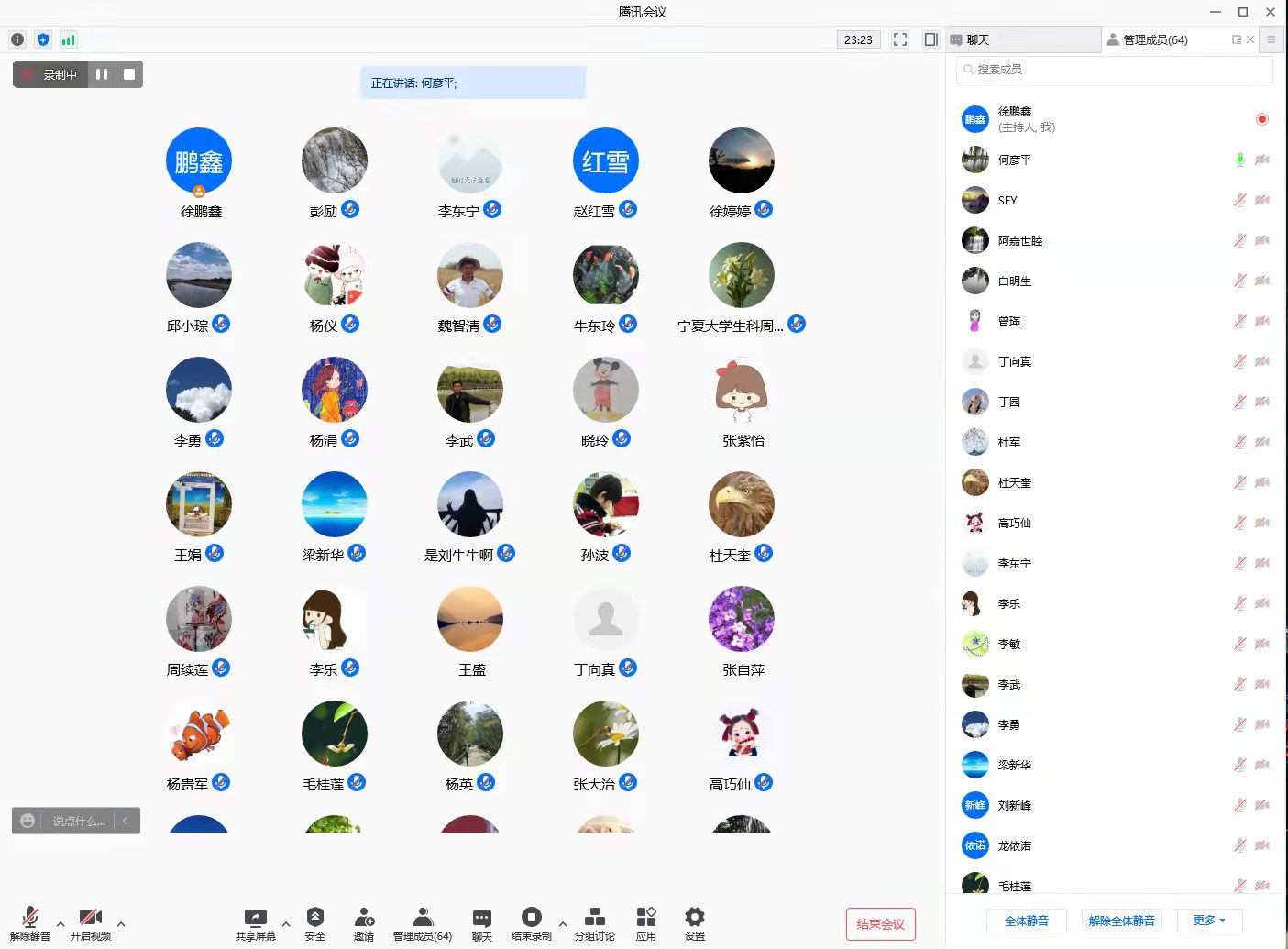Open the 邀请 invite dialog
The width and height of the screenshot is (1288, 949).
(364, 923)
